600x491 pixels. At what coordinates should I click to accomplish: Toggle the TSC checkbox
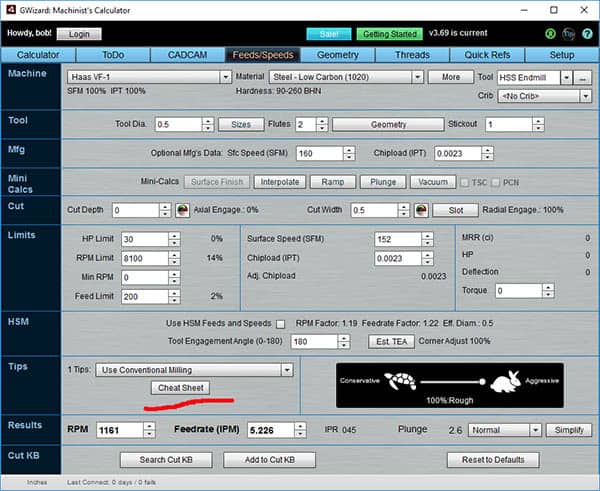464,183
